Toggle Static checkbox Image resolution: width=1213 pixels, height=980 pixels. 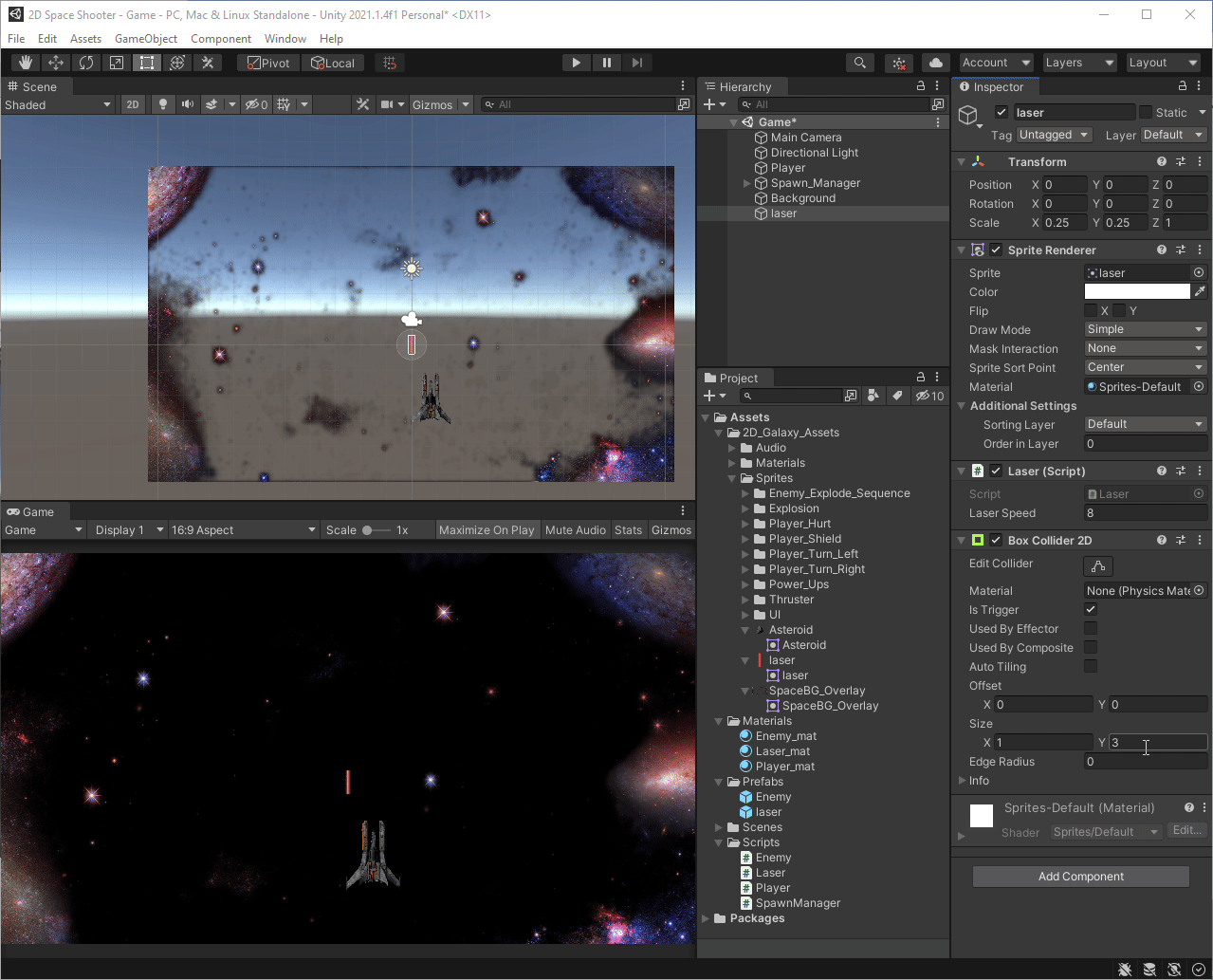[1146, 112]
